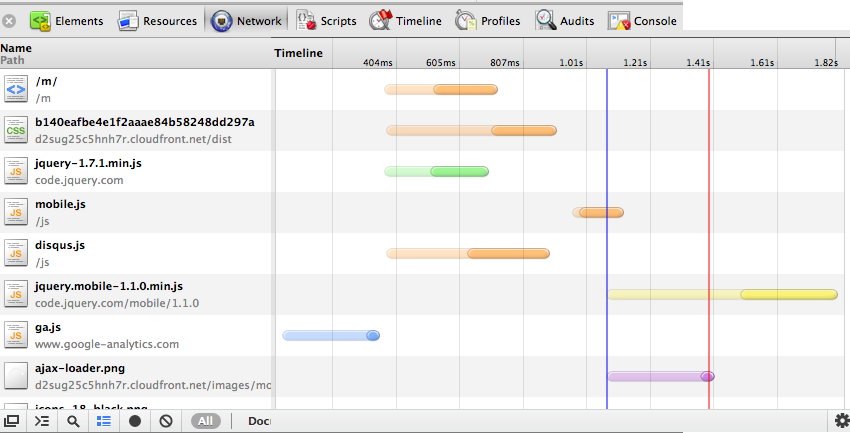Open the Elements panel
Image resolution: width=850 pixels, height=433 pixels.
point(66,20)
